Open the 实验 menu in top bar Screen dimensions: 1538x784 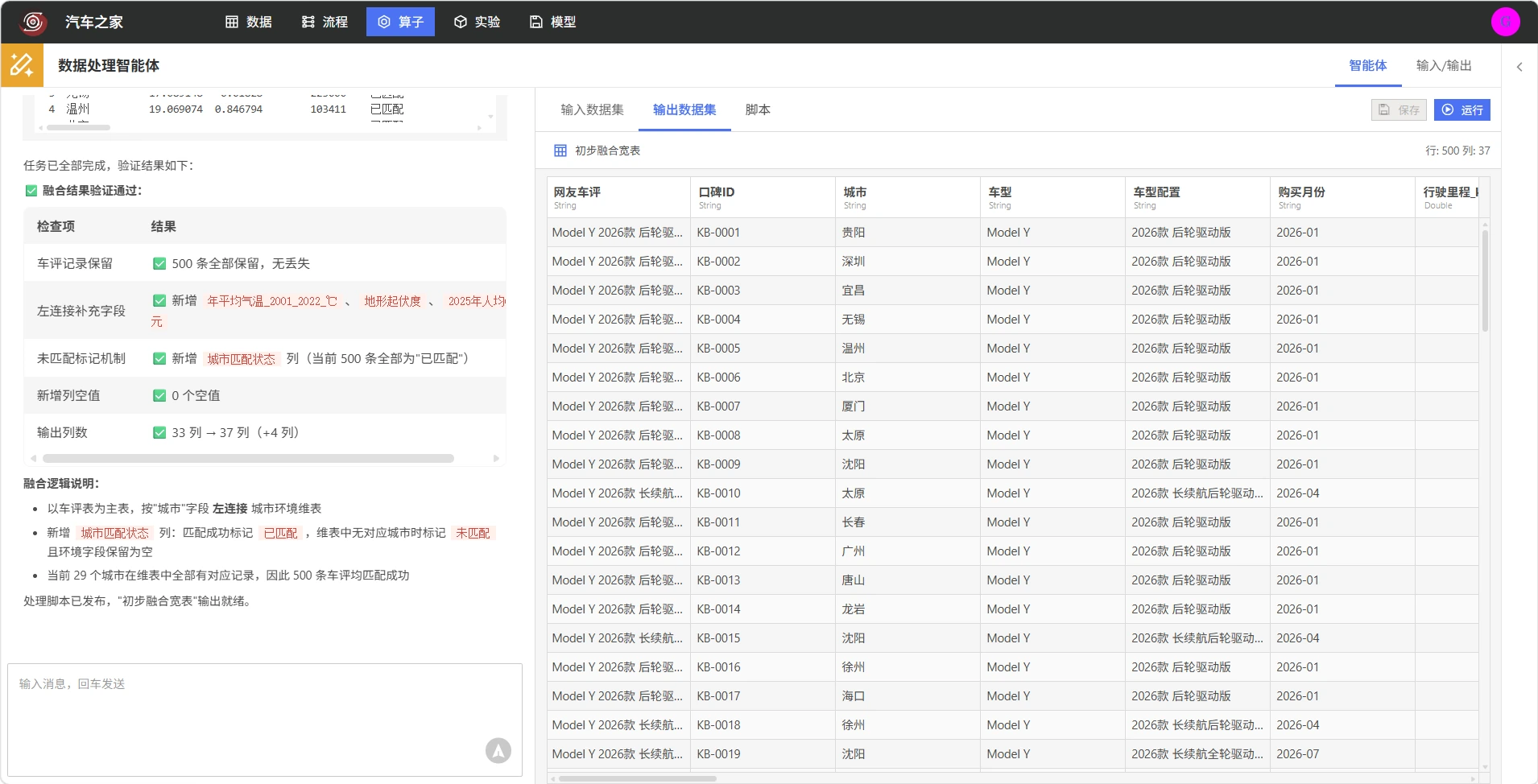pos(477,22)
